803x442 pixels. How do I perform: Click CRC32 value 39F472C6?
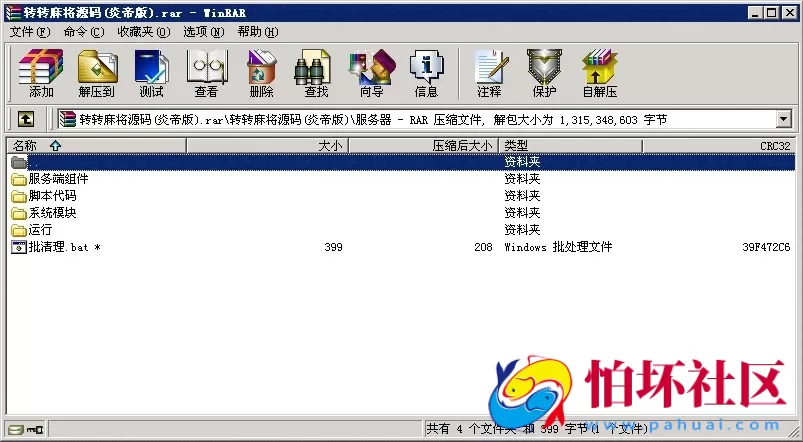[x=766, y=247]
